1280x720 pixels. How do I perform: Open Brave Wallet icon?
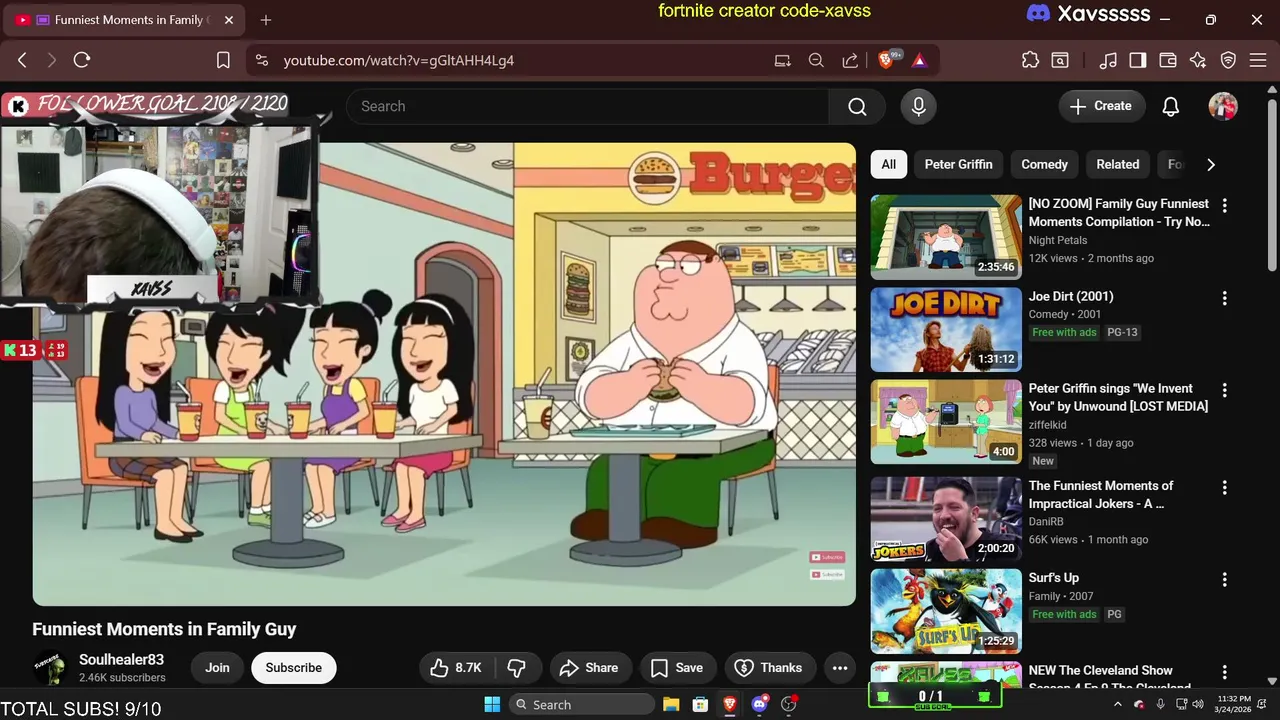coord(1168,60)
